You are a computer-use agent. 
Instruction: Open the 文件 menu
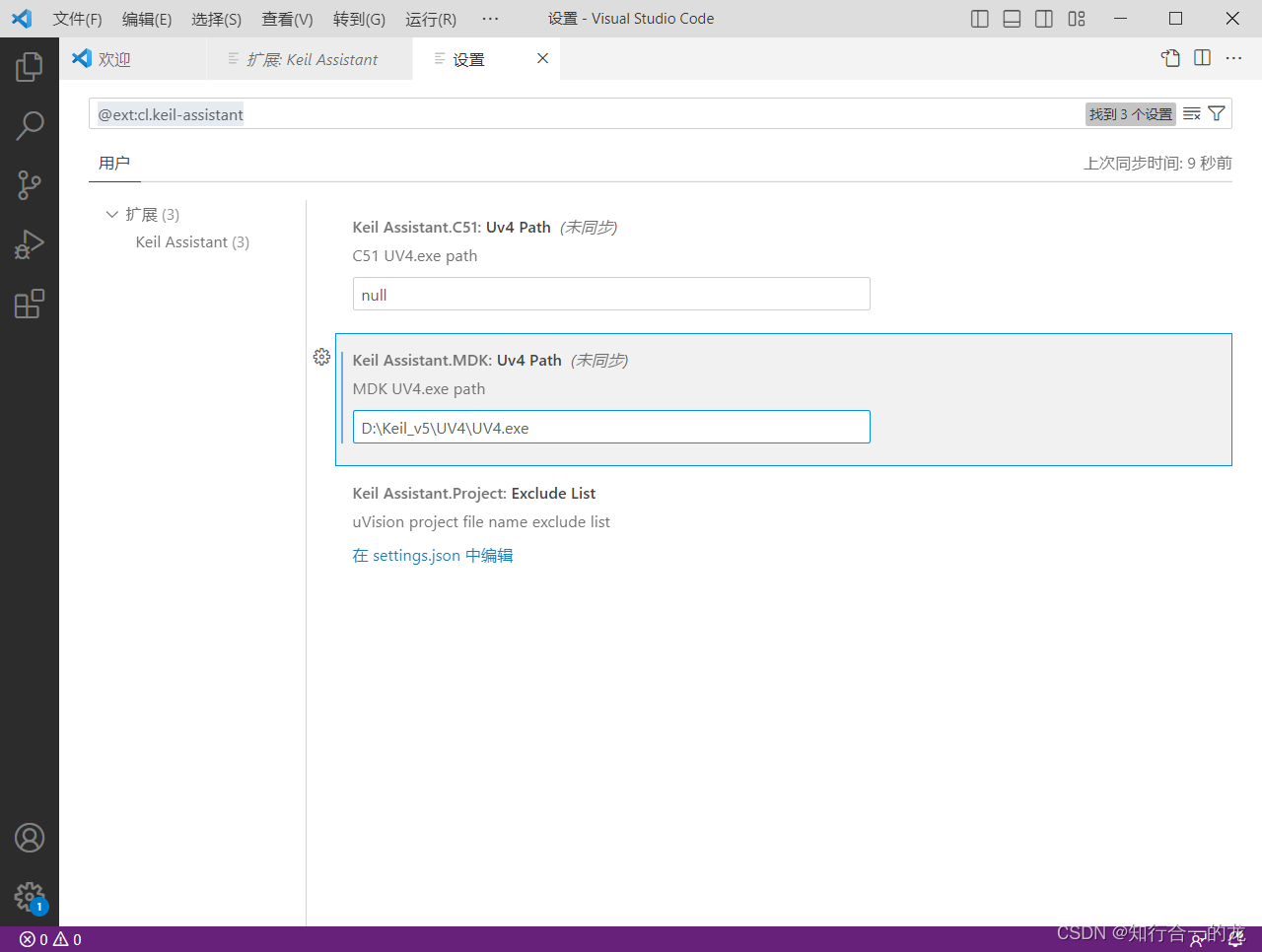(76, 18)
